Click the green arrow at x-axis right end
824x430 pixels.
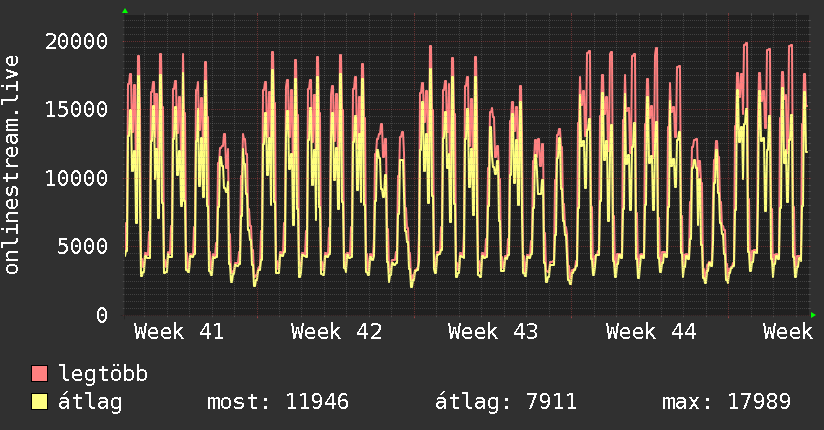(813, 315)
